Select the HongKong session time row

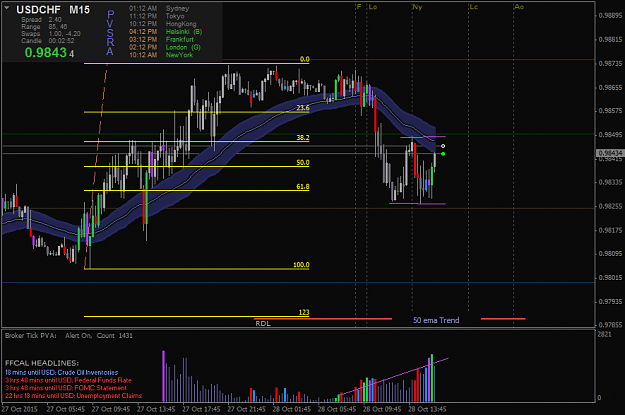click(x=163, y=24)
